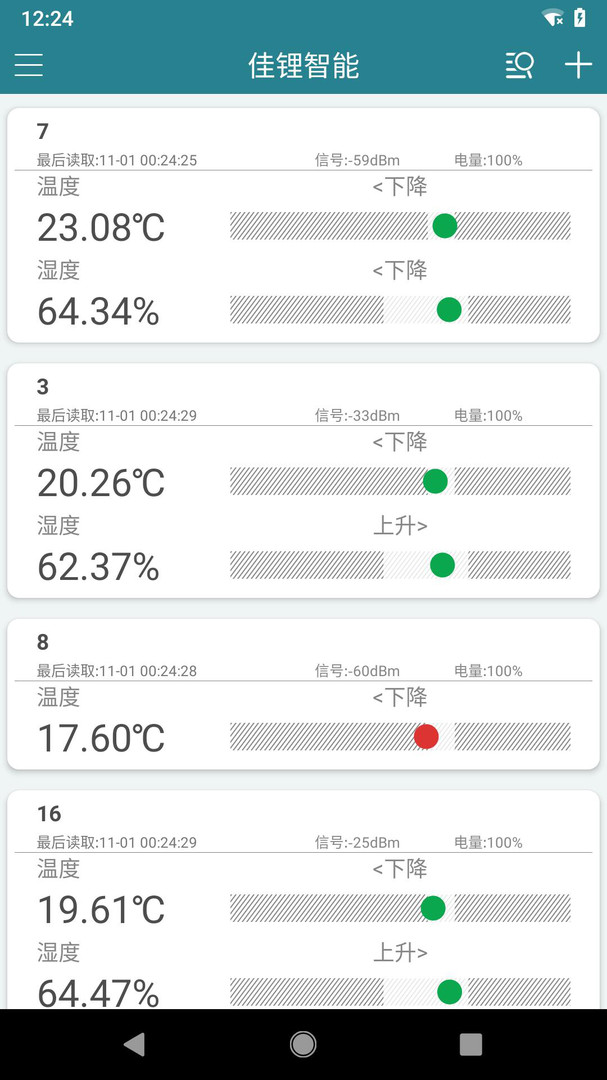
Task: Tap the plus icon to add device
Action: tap(577, 65)
